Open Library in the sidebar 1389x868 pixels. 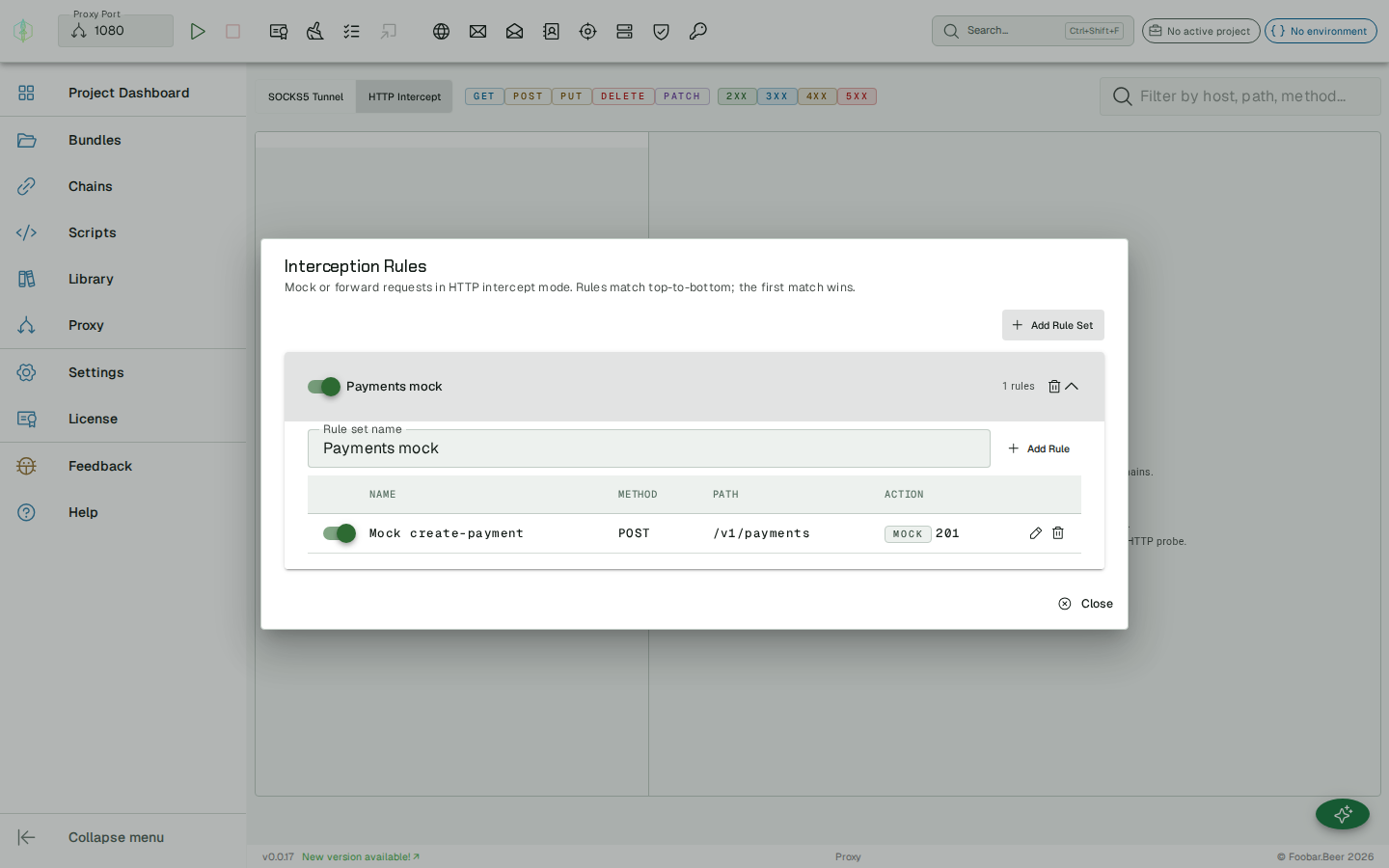123,279
